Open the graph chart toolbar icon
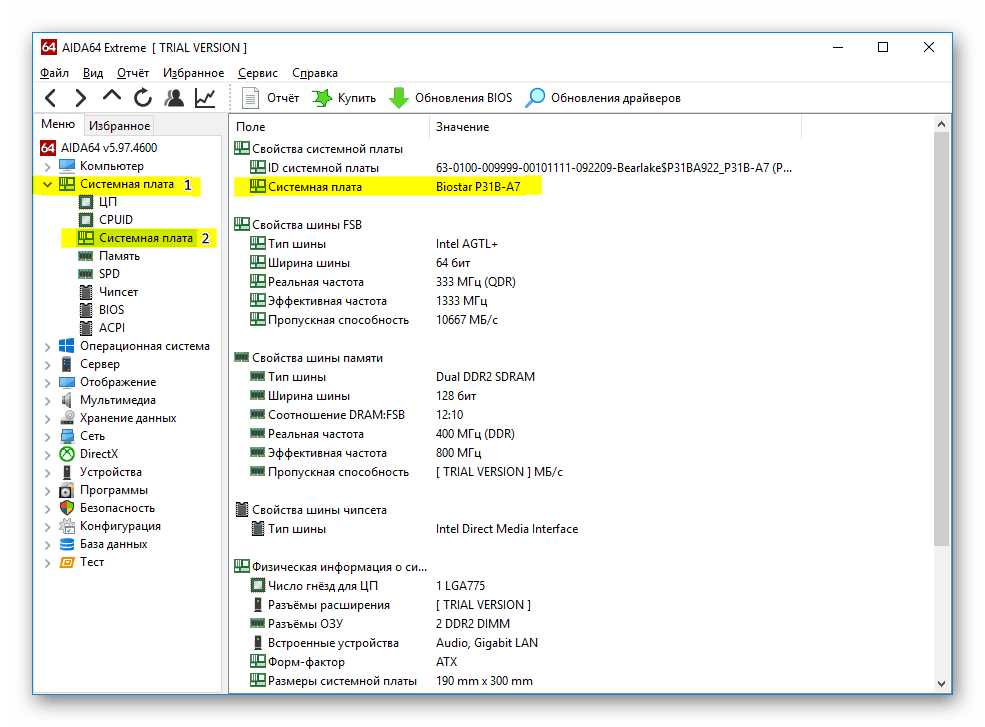Screen dimensions: 985x727 (x=205, y=98)
